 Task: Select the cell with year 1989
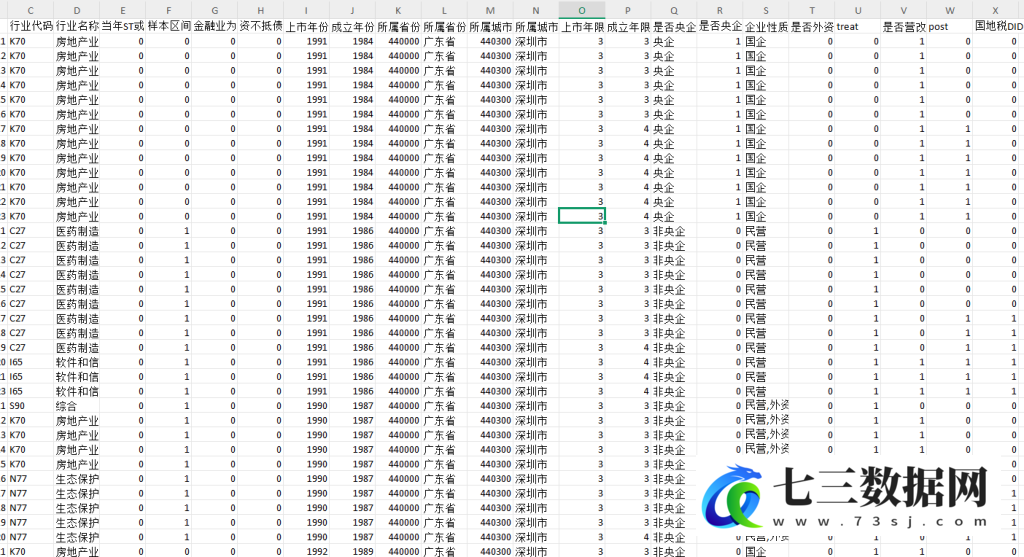pos(353,552)
